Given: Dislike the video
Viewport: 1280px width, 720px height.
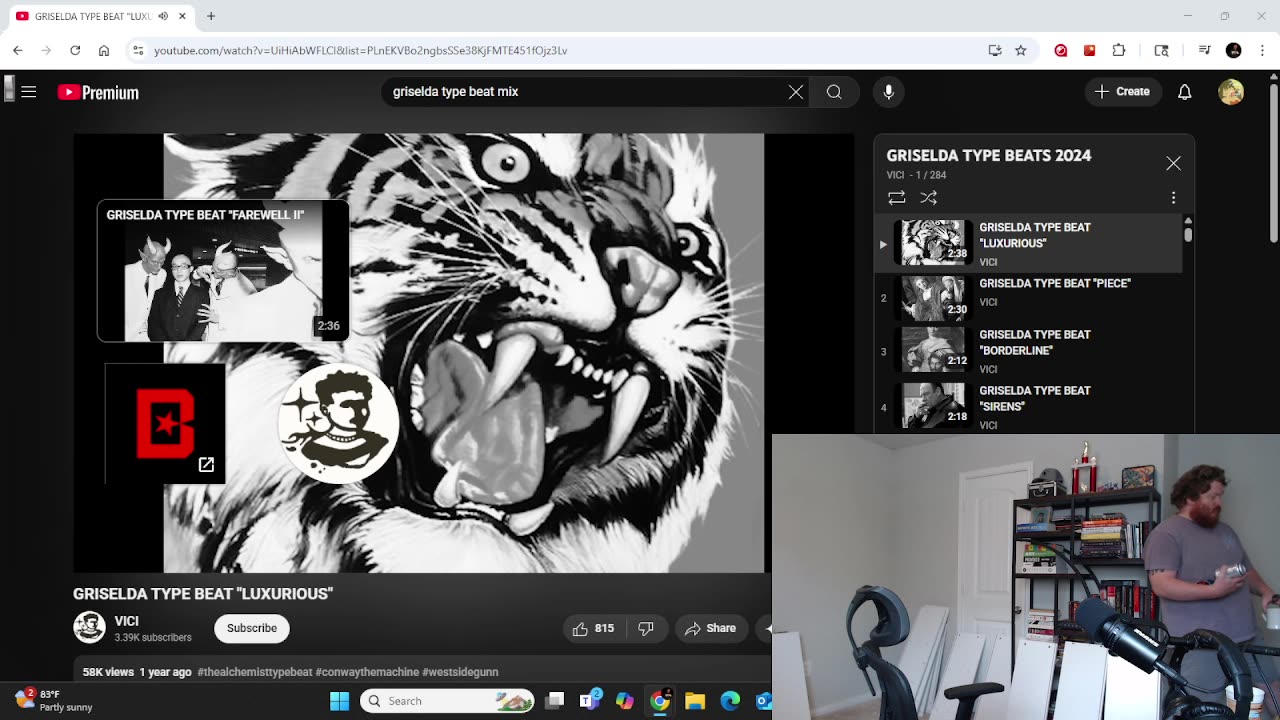Looking at the screenshot, I should pyautogui.click(x=646, y=628).
